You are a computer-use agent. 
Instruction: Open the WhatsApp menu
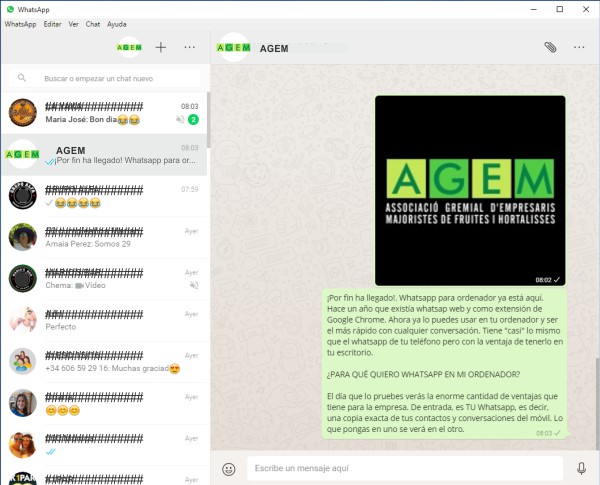20,24
